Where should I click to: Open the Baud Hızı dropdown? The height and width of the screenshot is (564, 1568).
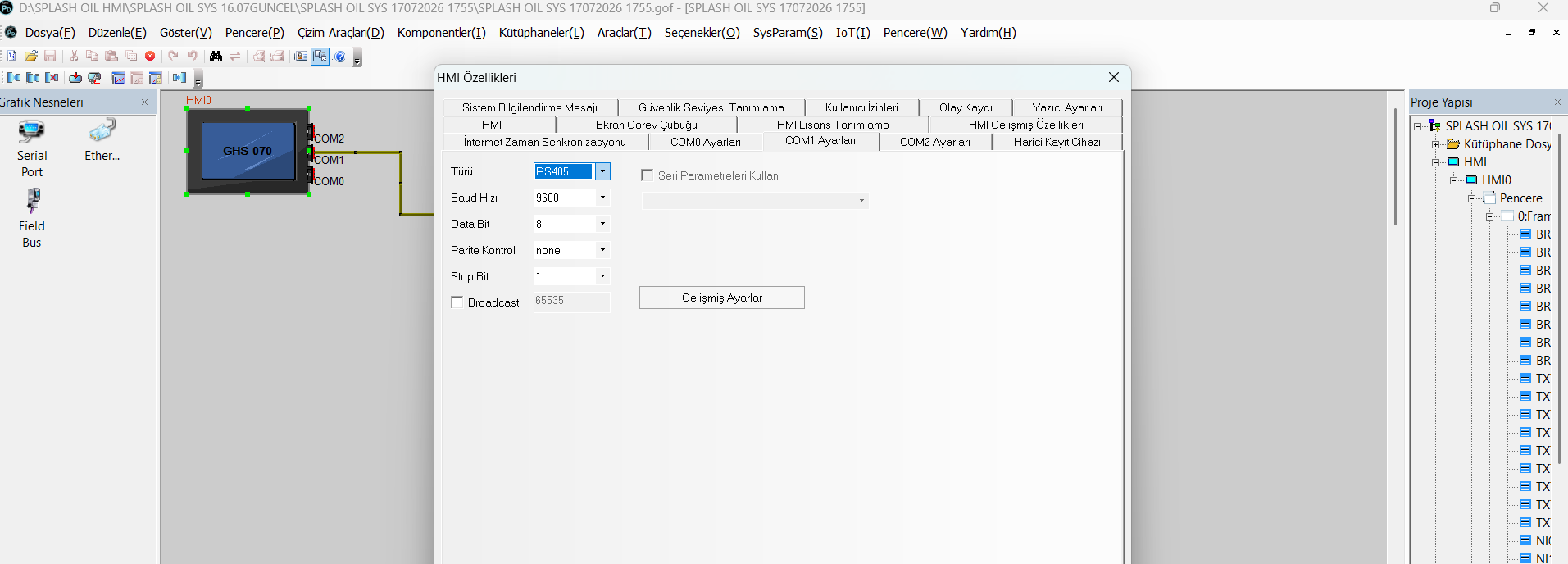point(602,198)
